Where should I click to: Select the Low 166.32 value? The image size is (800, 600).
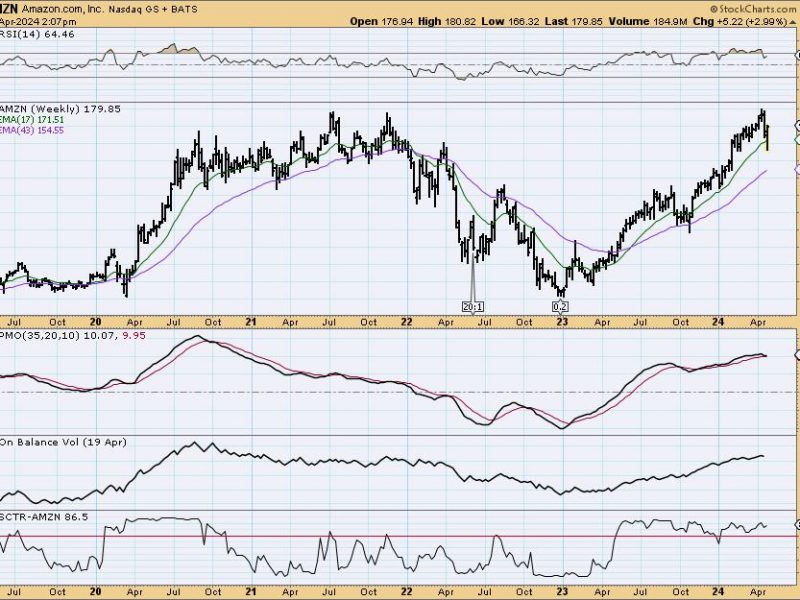[x=510, y=21]
